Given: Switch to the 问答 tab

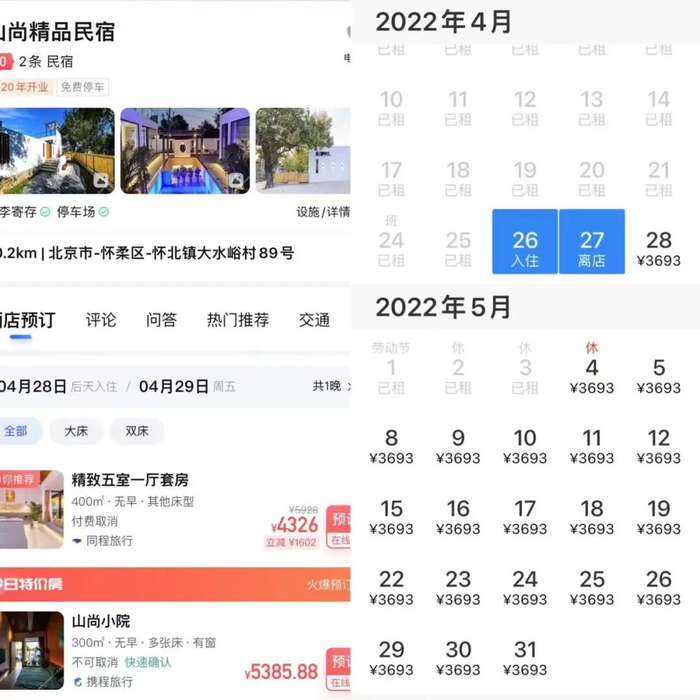Looking at the screenshot, I should pyautogui.click(x=162, y=320).
